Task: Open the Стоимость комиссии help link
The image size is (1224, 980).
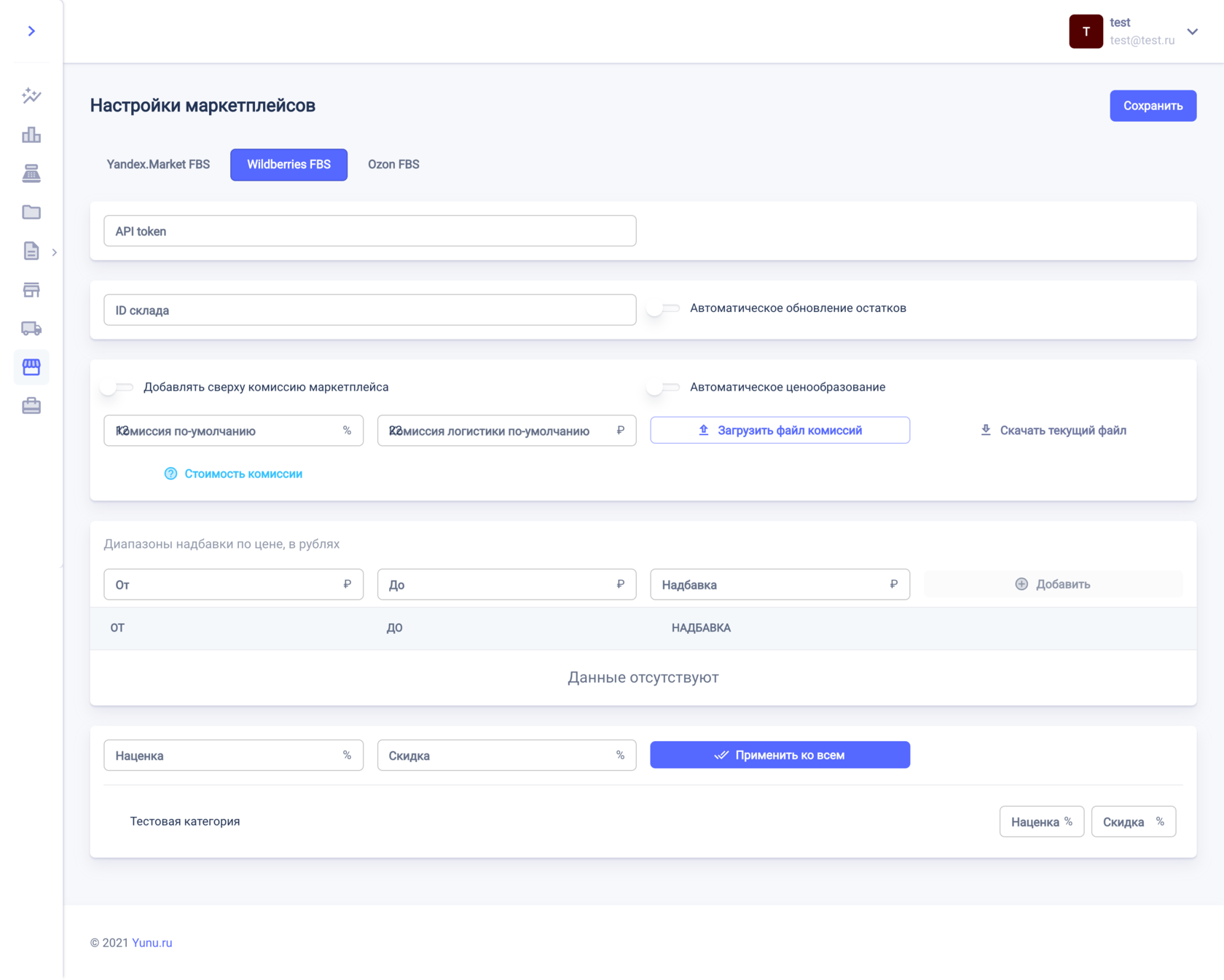Action: pyautogui.click(x=233, y=474)
